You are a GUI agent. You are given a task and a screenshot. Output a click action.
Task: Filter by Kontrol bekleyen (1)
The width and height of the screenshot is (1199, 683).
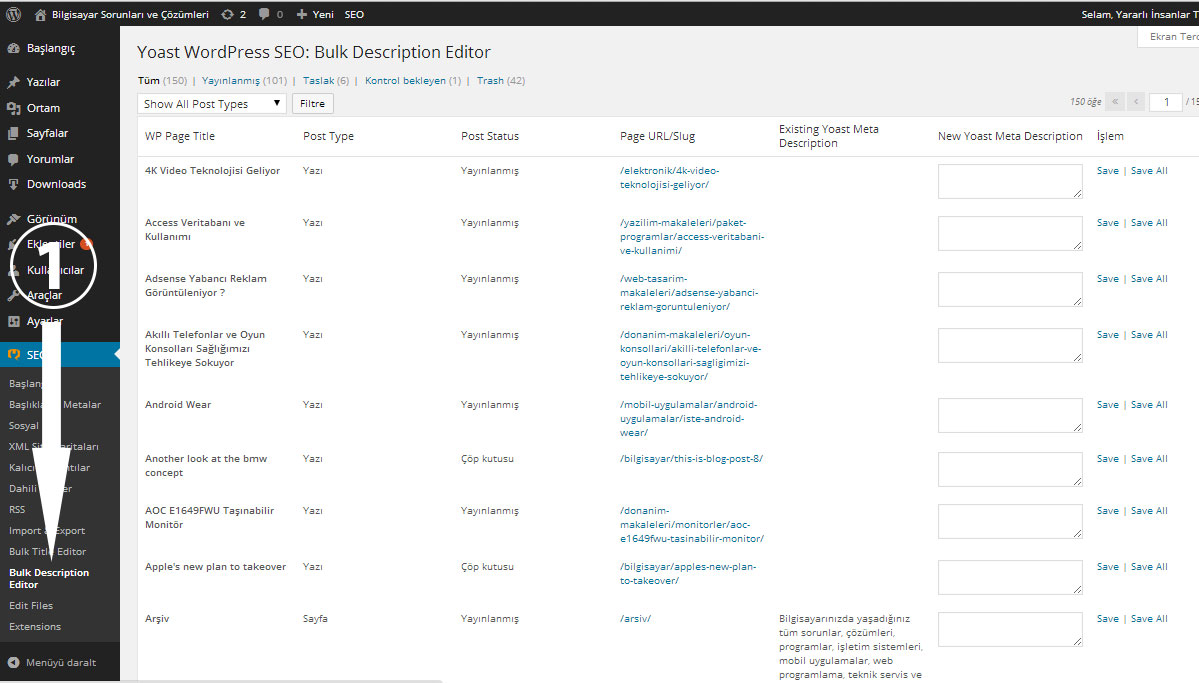click(413, 80)
